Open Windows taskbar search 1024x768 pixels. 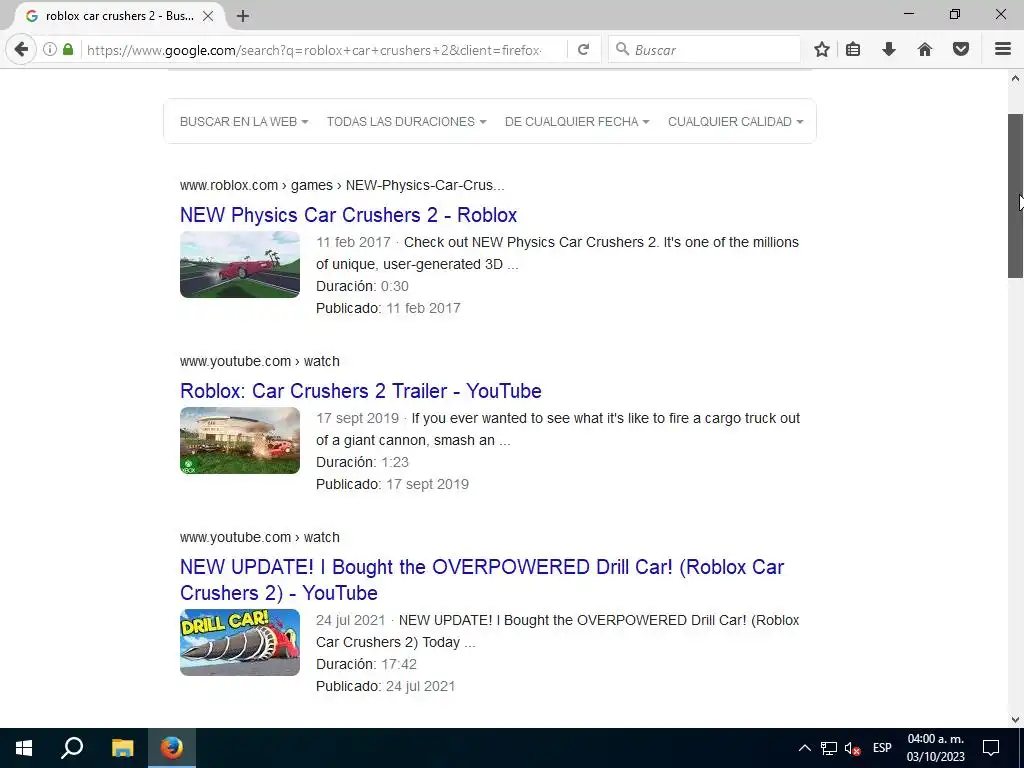(x=72, y=748)
